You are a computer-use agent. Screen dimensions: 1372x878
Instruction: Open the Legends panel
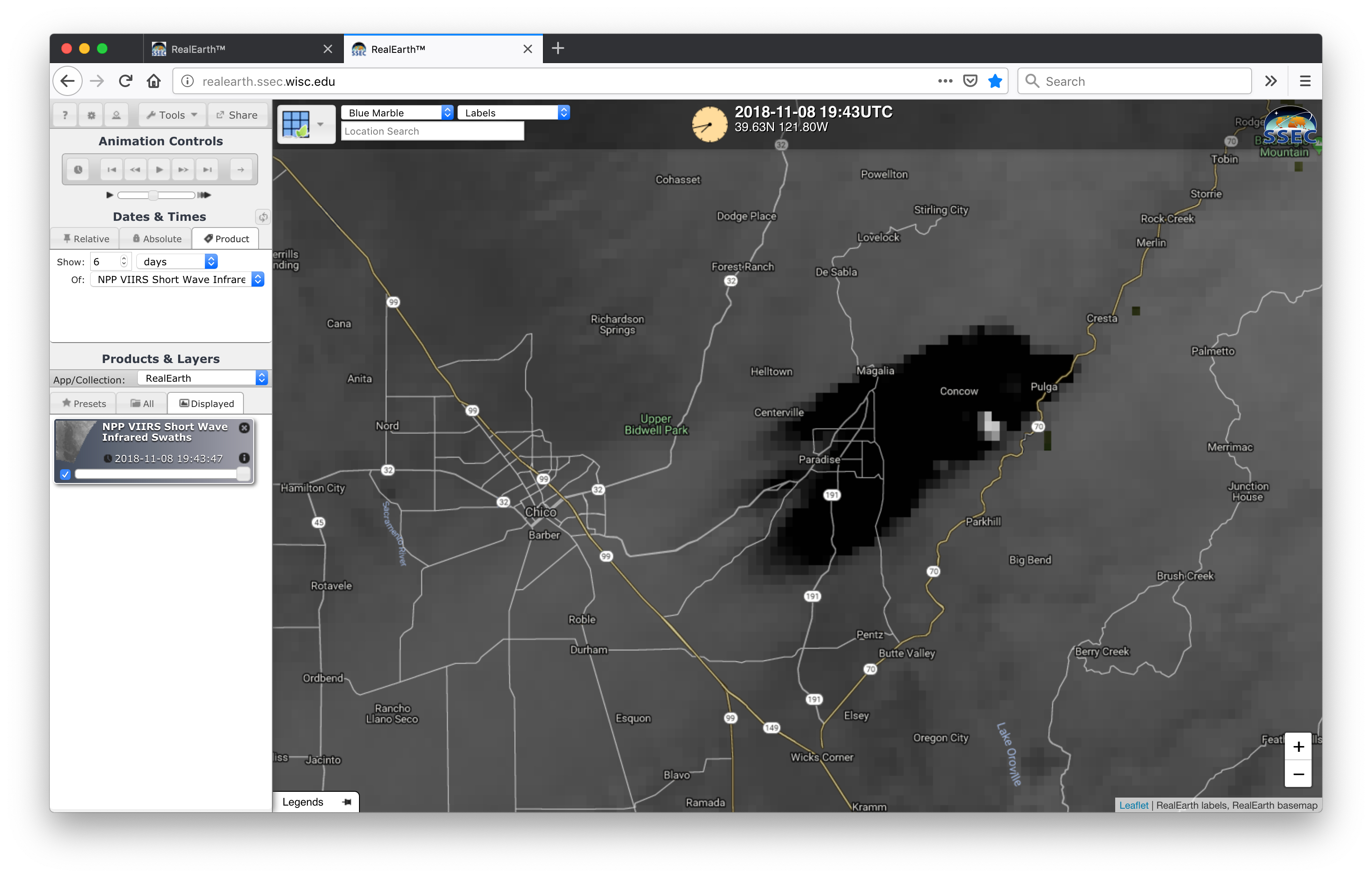(x=302, y=802)
